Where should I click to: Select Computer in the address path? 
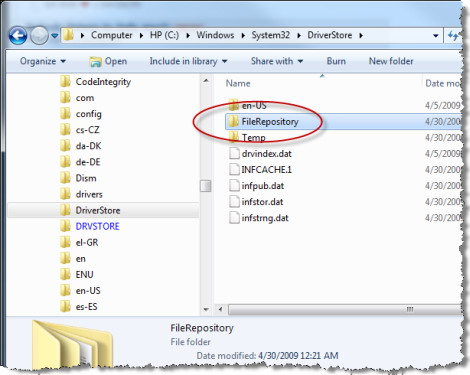tap(111, 35)
